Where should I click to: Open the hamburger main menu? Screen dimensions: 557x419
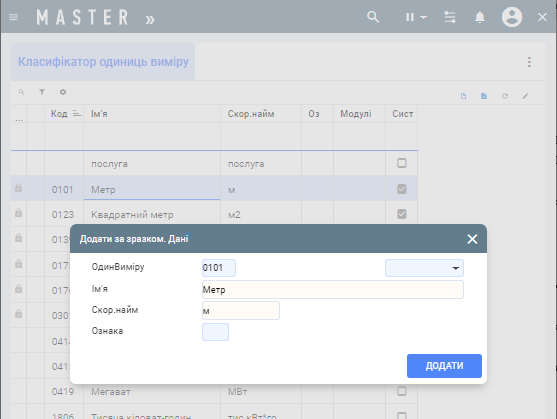pos(13,17)
